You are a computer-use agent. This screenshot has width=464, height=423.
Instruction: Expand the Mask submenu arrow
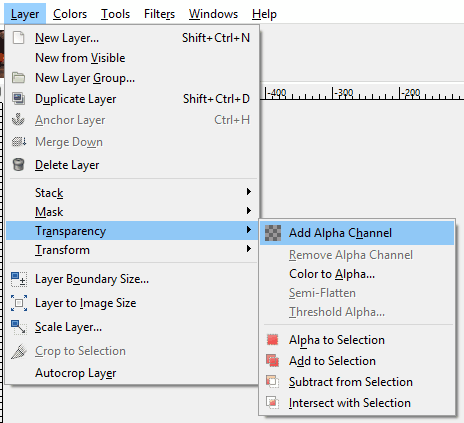point(248,211)
